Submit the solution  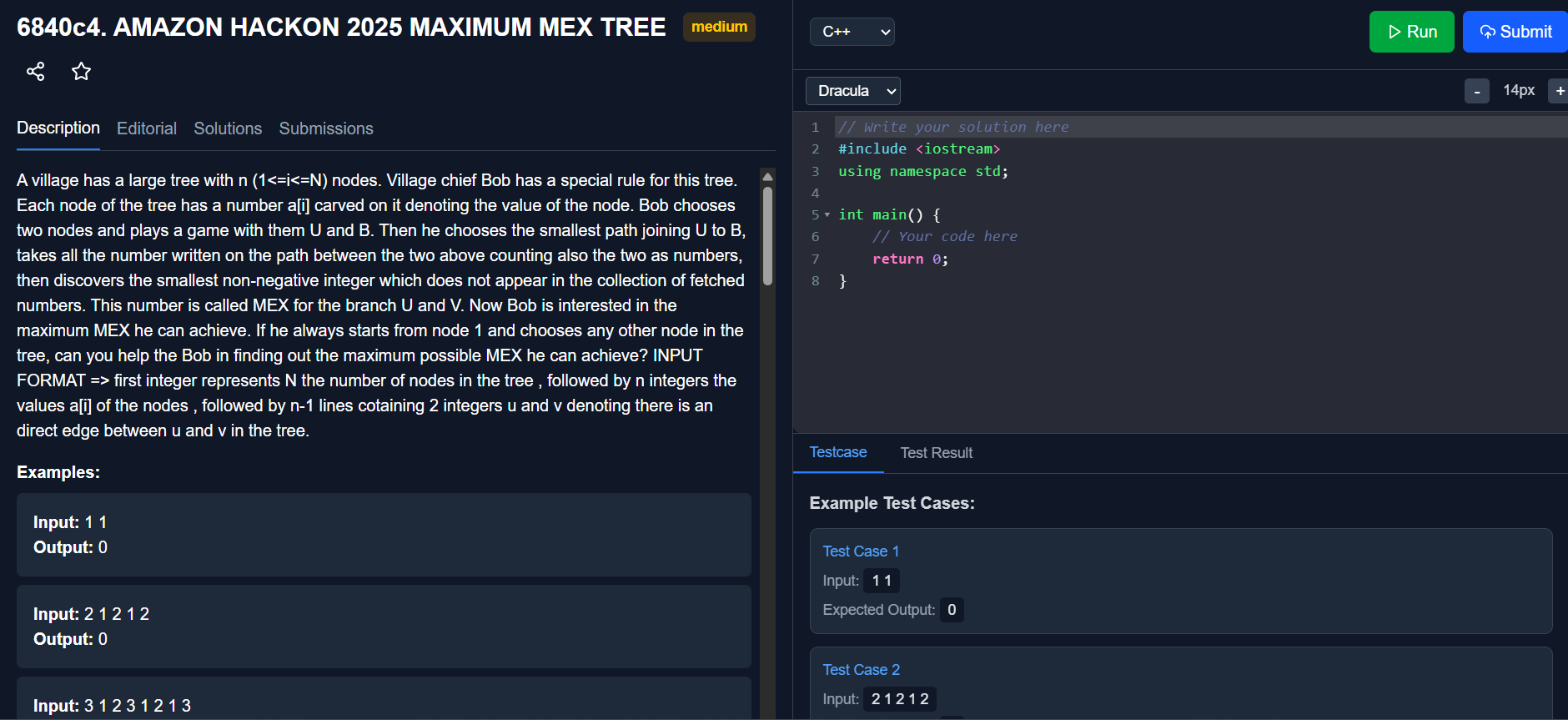[x=1515, y=32]
